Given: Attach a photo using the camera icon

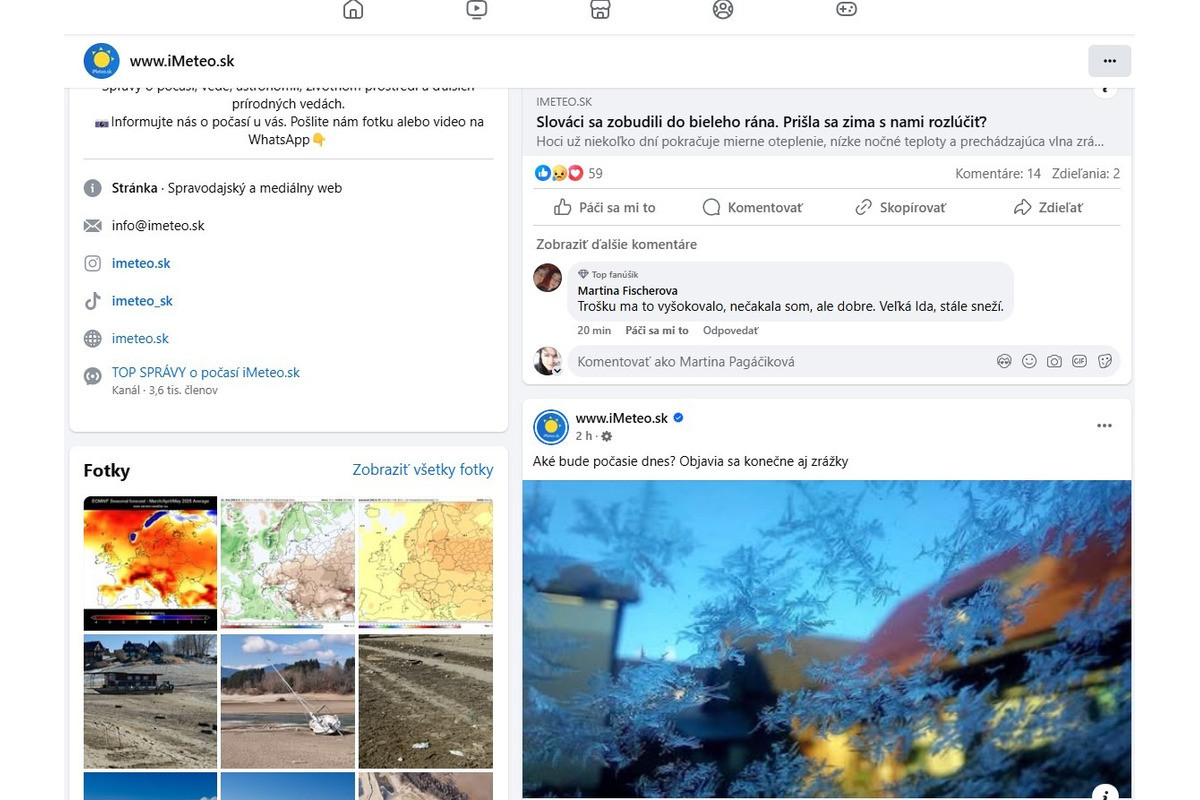Looking at the screenshot, I should [x=1054, y=361].
